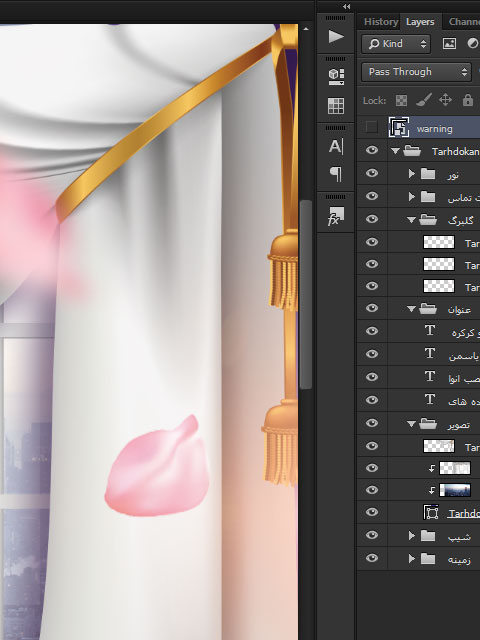Expand the تماس group
The width and height of the screenshot is (480, 640).
[411, 197]
